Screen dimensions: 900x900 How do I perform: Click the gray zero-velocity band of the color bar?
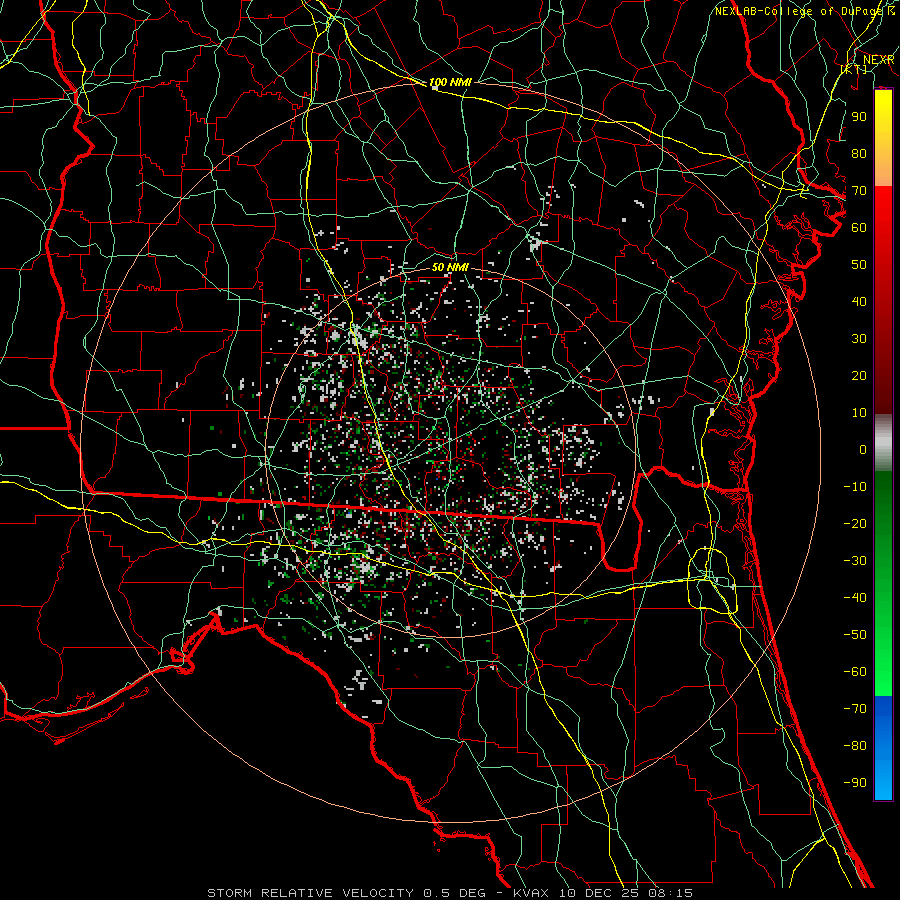click(883, 443)
